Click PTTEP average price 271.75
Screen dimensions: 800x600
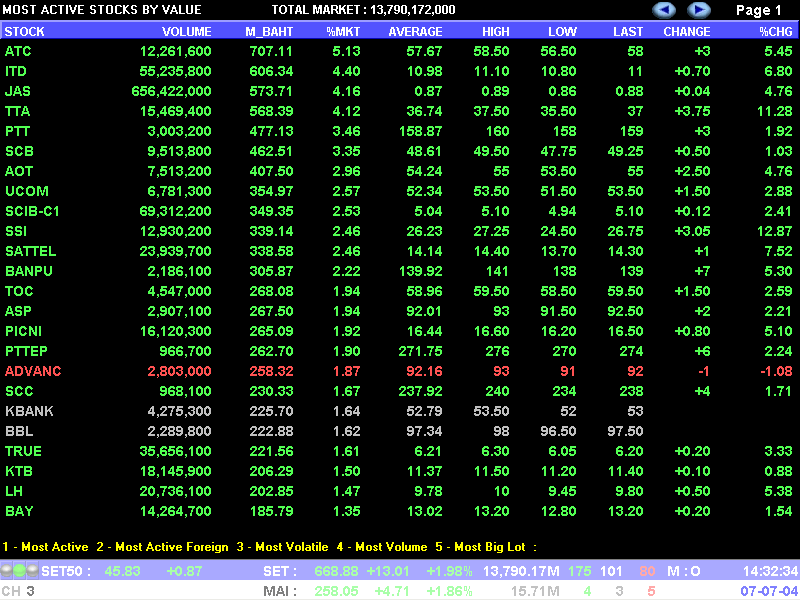point(420,352)
